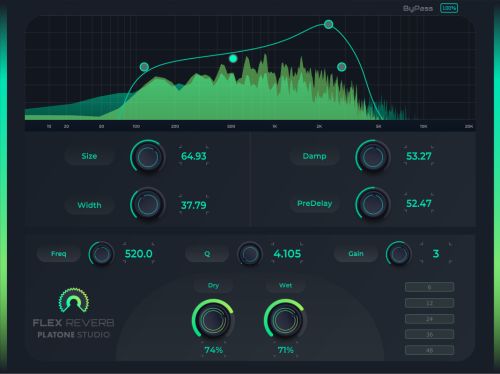
Task: Click the Size value 64.93
Action: coord(194,156)
